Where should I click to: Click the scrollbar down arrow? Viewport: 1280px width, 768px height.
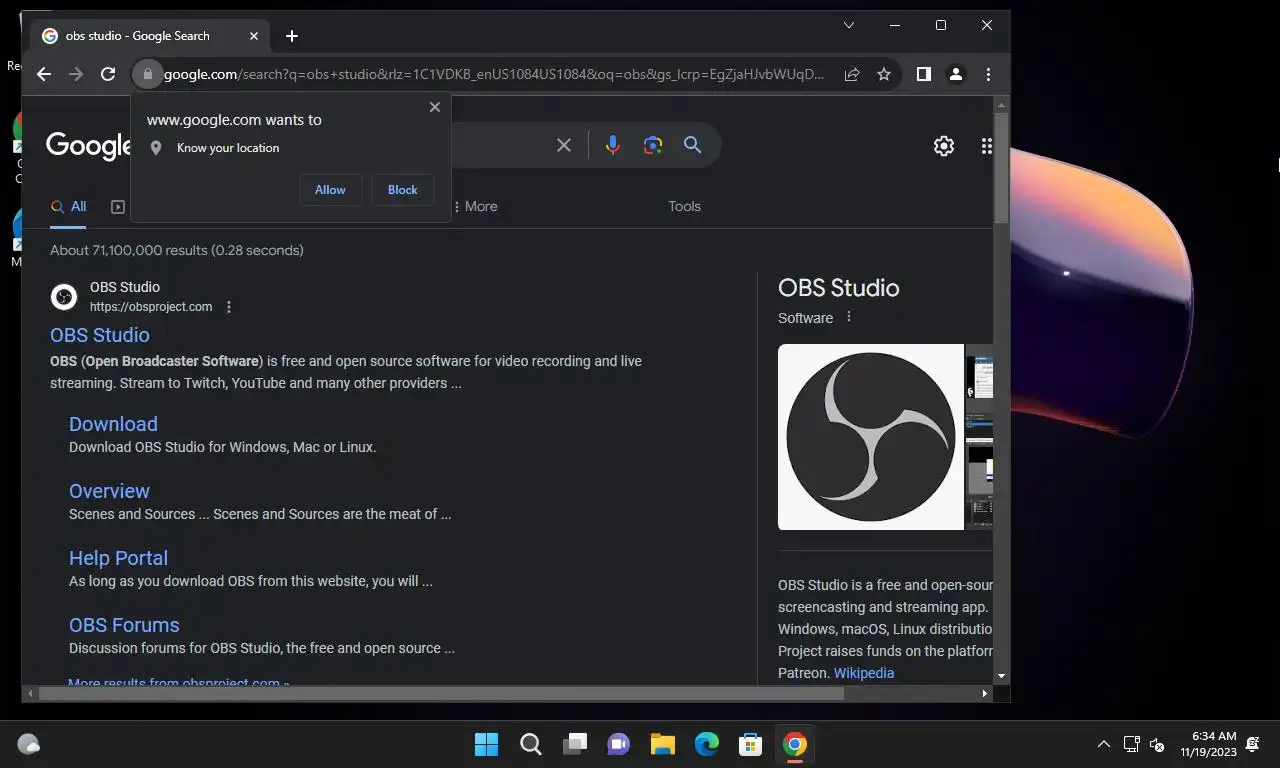tap(1001, 677)
